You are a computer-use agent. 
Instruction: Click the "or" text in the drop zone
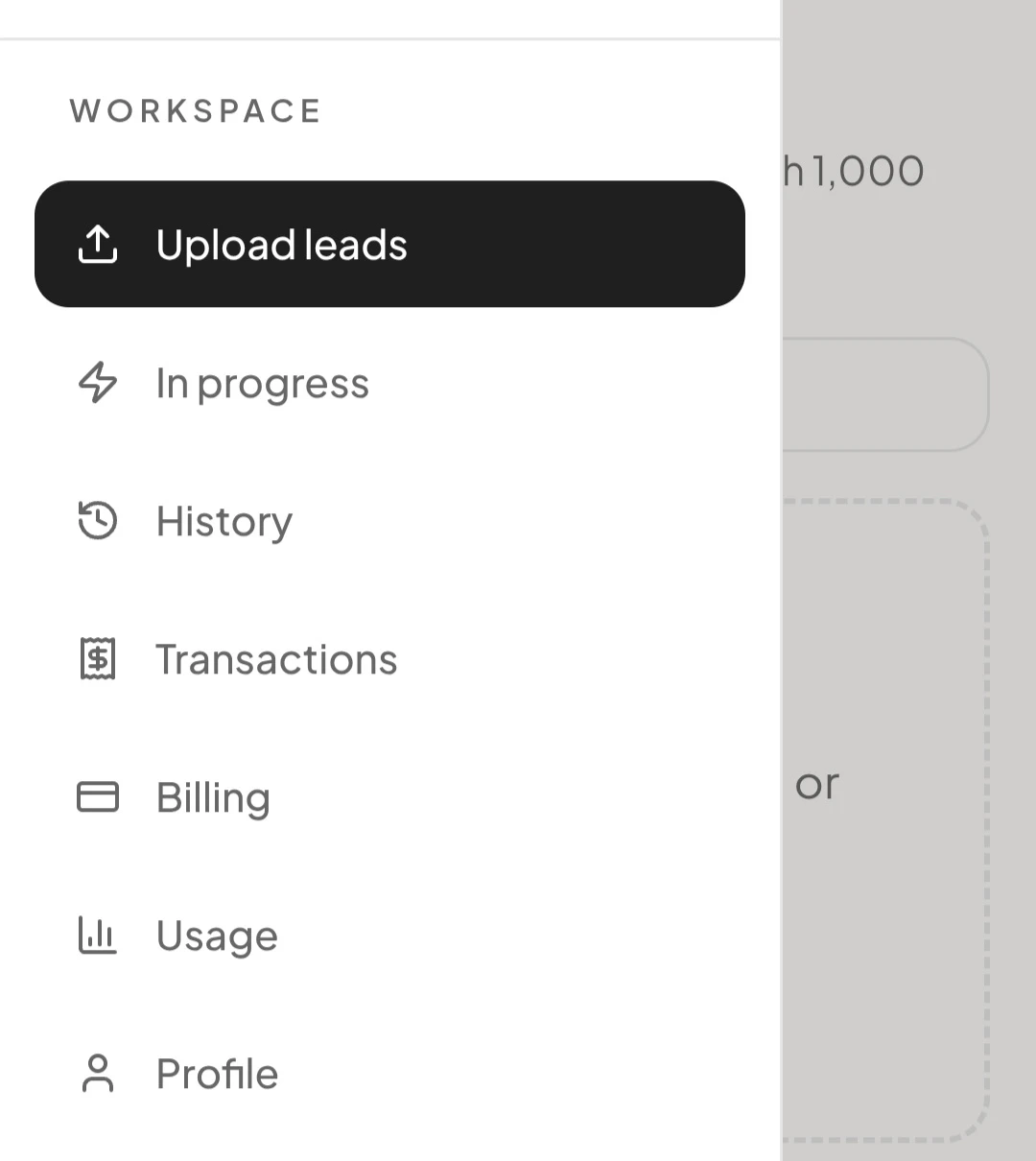click(816, 785)
